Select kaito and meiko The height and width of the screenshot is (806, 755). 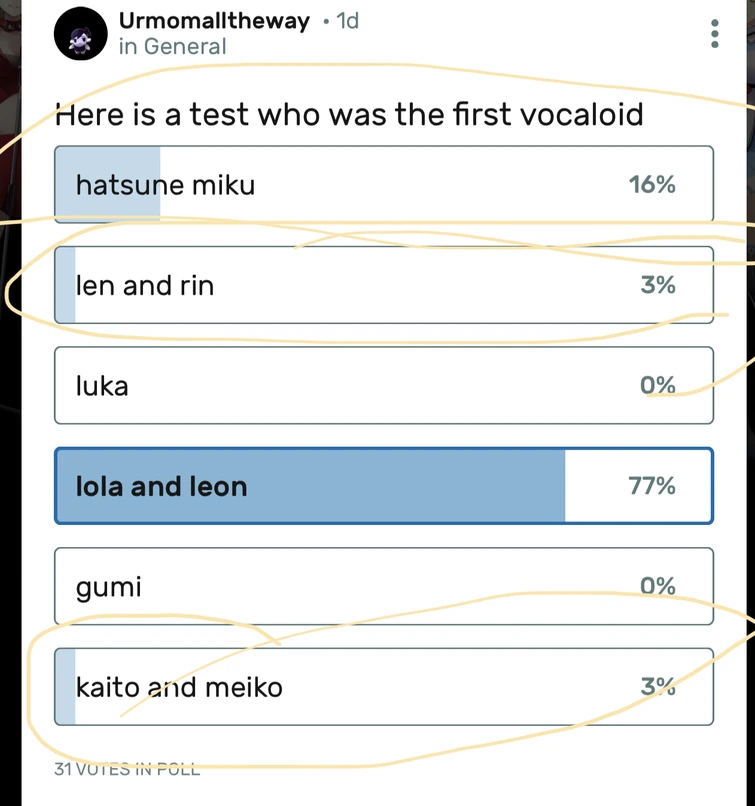click(384, 687)
